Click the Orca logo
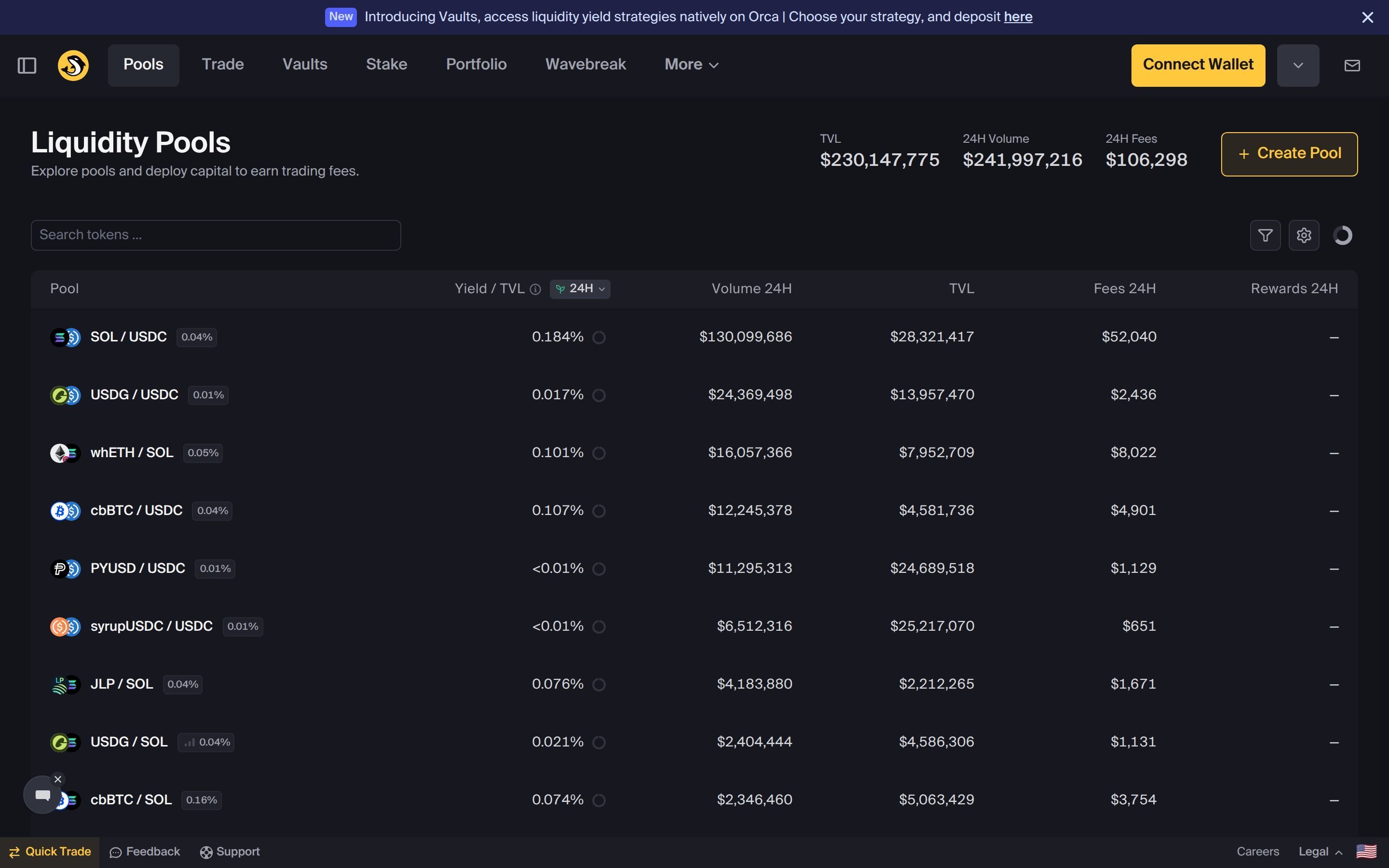 pyautogui.click(x=72, y=65)
